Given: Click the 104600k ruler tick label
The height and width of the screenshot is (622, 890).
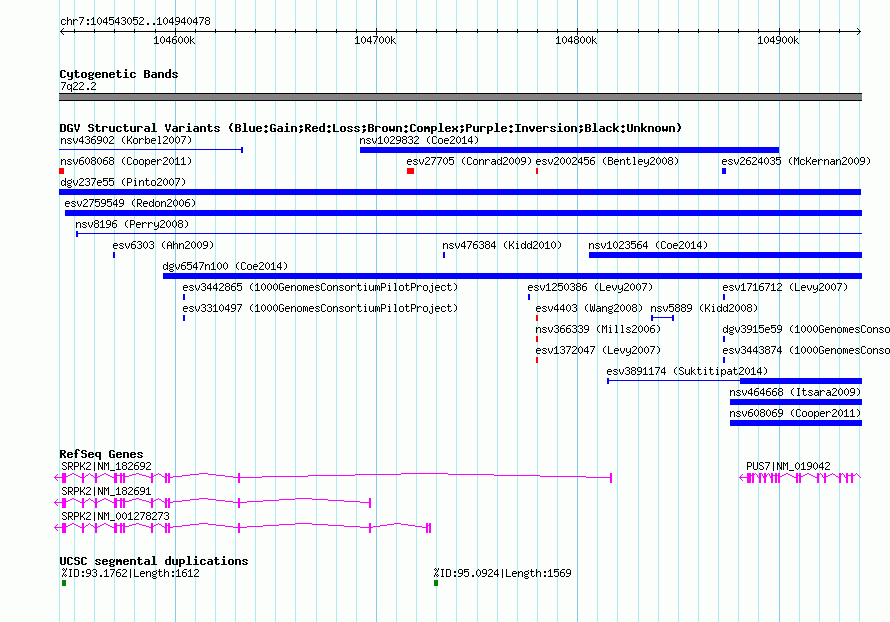Looking at the screenshot, I should 174,40.
